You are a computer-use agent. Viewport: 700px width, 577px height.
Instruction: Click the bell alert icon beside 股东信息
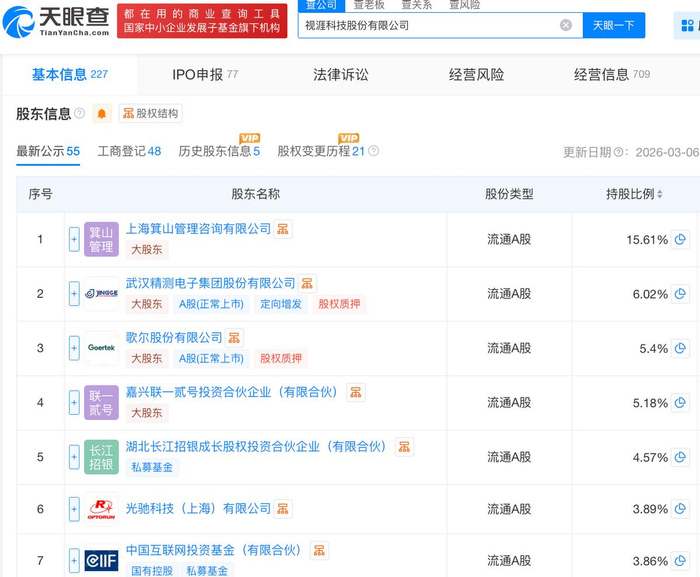coord(101,114)
